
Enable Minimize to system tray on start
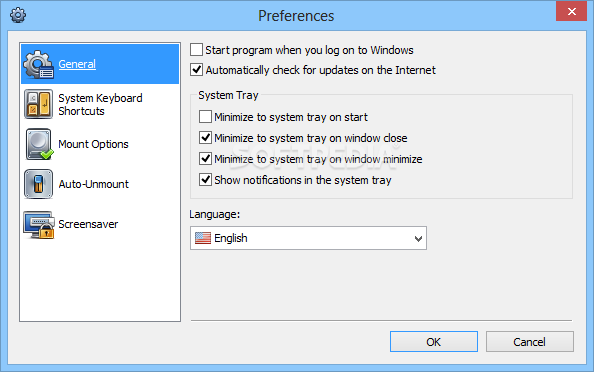205,117
